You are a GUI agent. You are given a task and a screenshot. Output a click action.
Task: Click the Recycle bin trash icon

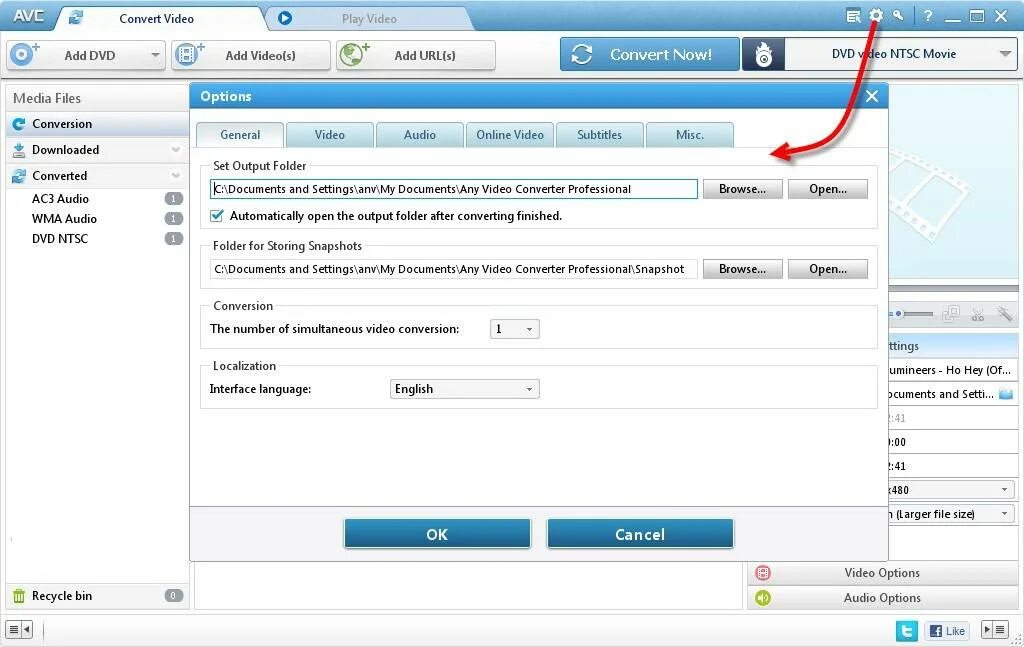tap(19, 595)
